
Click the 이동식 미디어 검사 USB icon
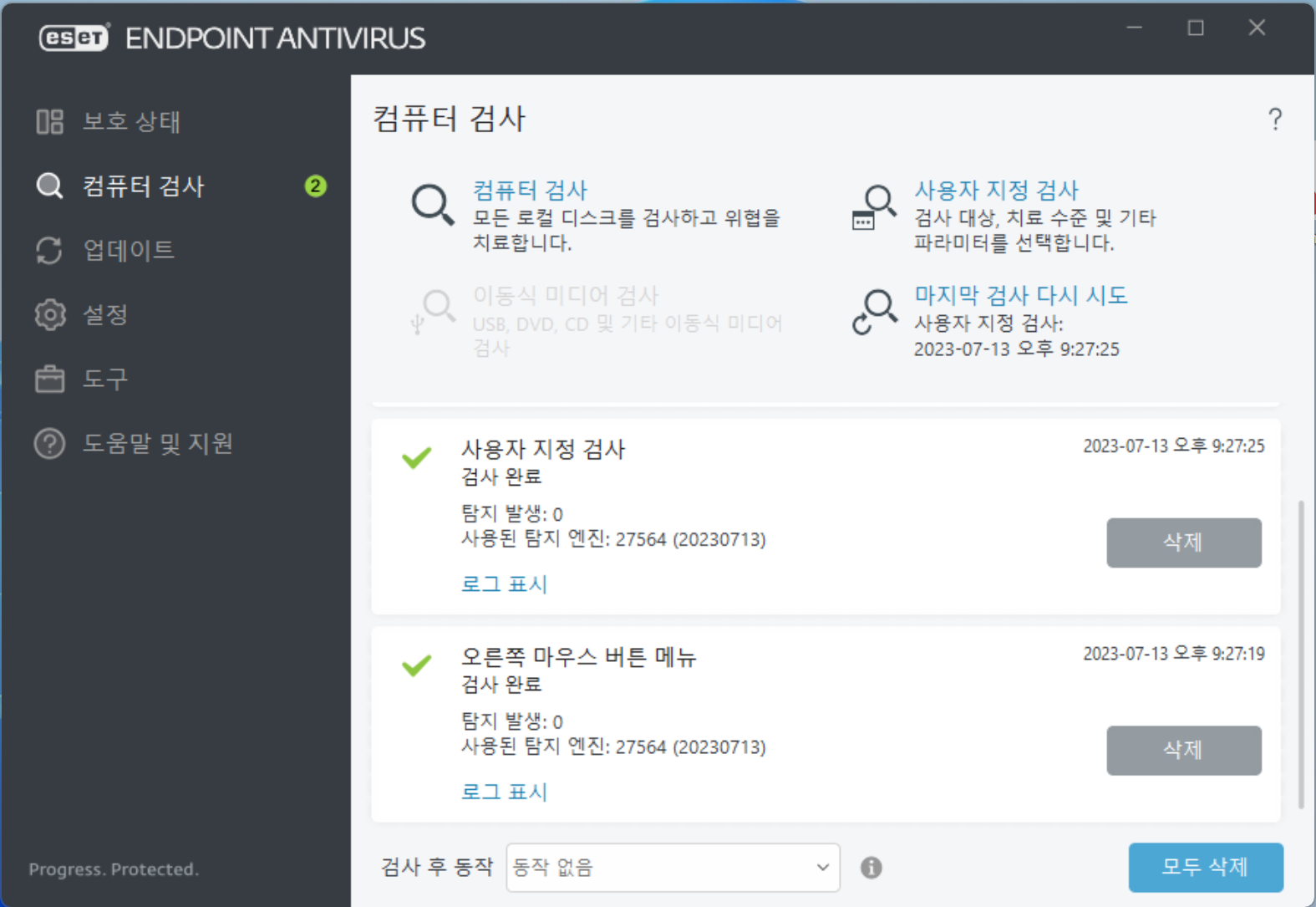click(x=433, y=312)
